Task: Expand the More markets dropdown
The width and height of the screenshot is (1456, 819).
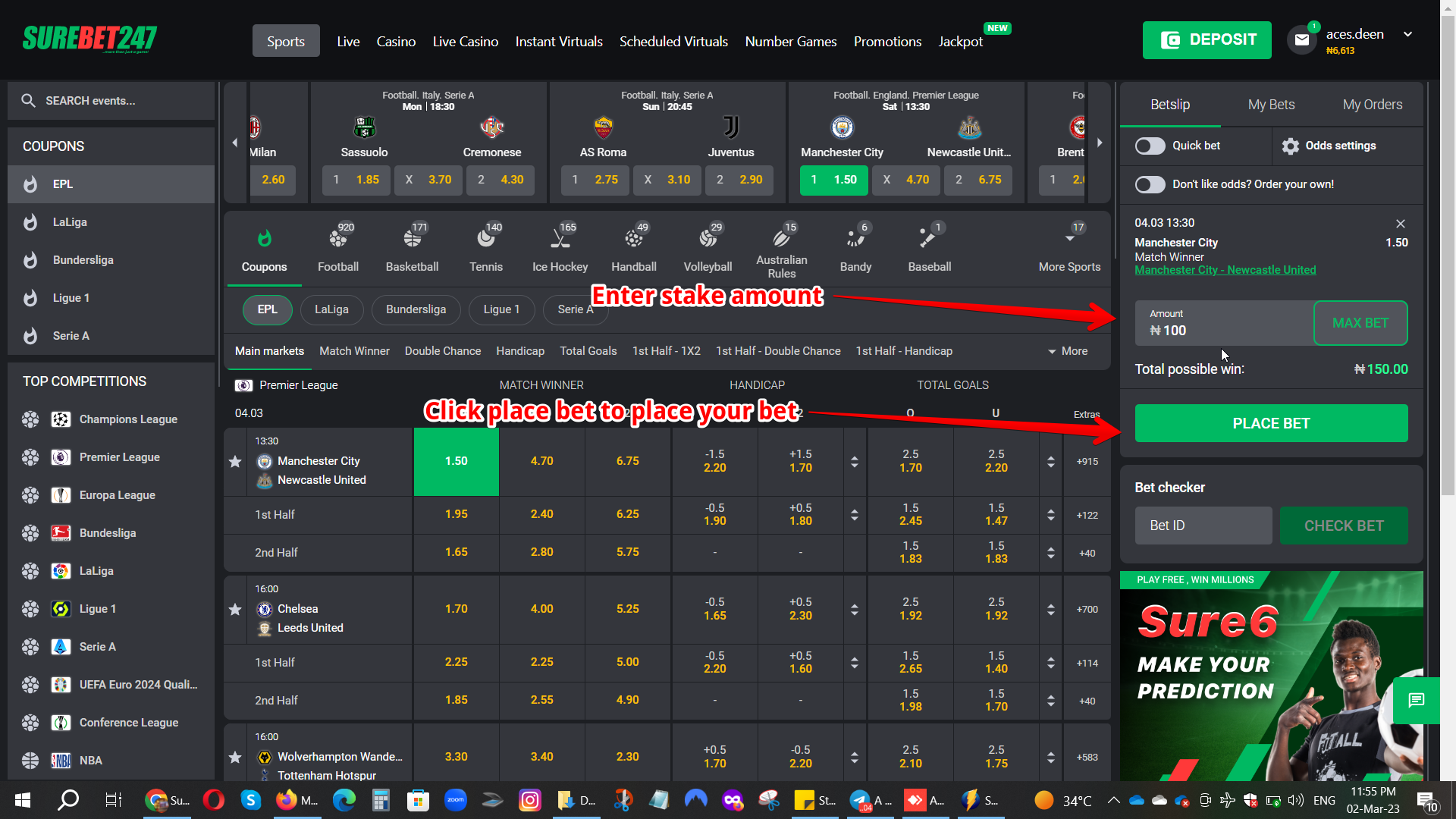Action: (x=1068, y=351)
